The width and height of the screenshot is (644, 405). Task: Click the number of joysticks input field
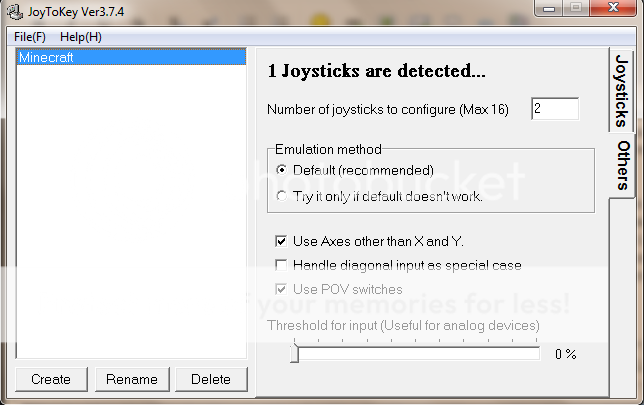point(554,109)
